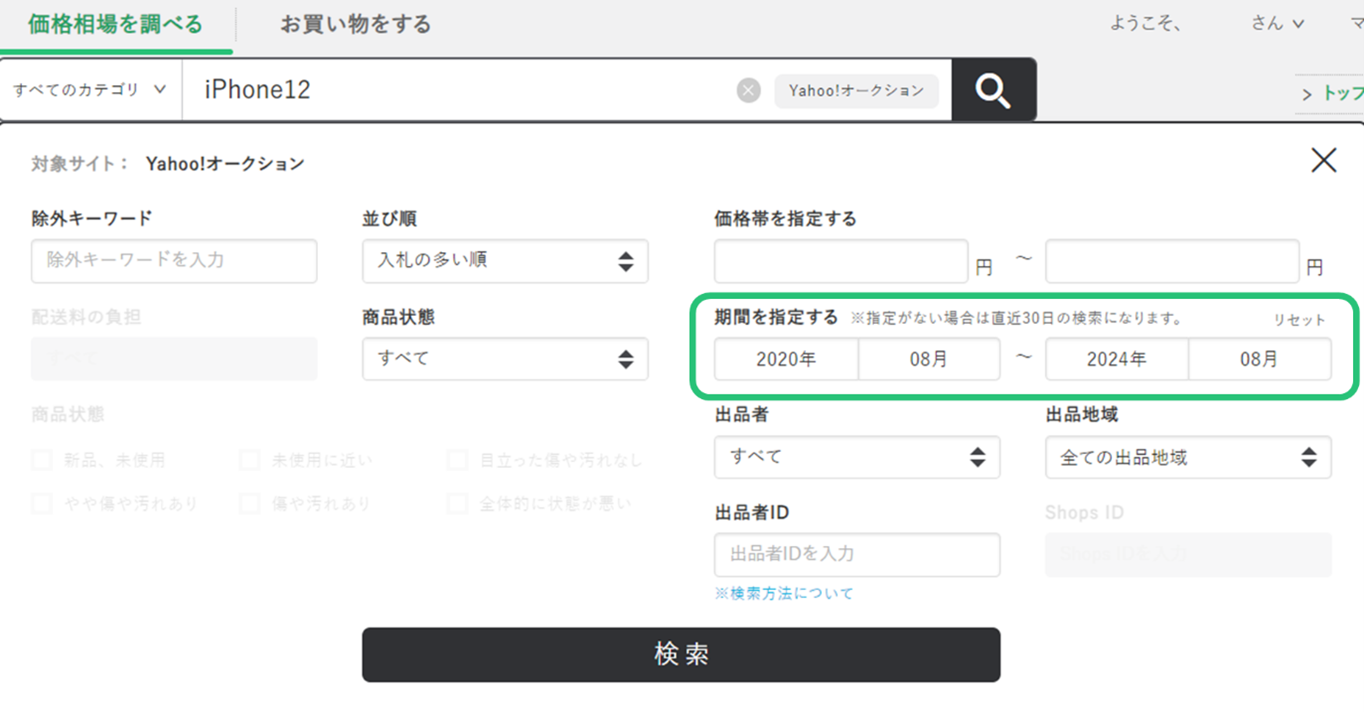This screenshot has height=712, width=1364.
Task: Select the end month 08月 field
Action: pyautogui.click(x=1259, y=359)
